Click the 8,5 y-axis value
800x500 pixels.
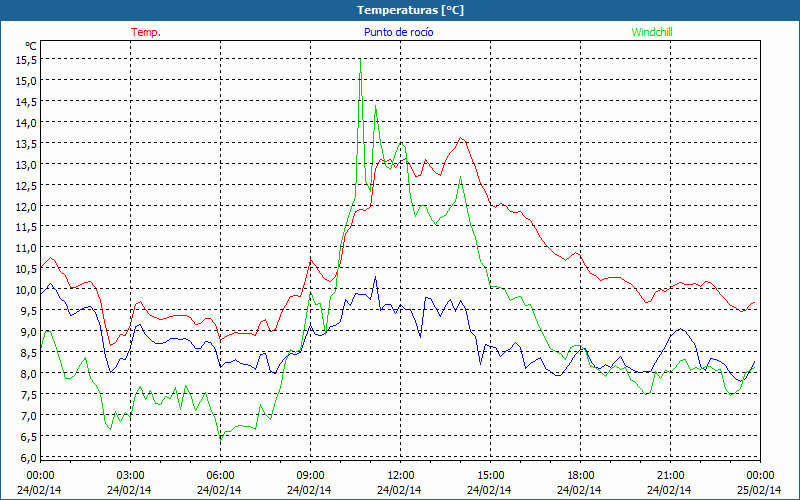click(30, 353)
